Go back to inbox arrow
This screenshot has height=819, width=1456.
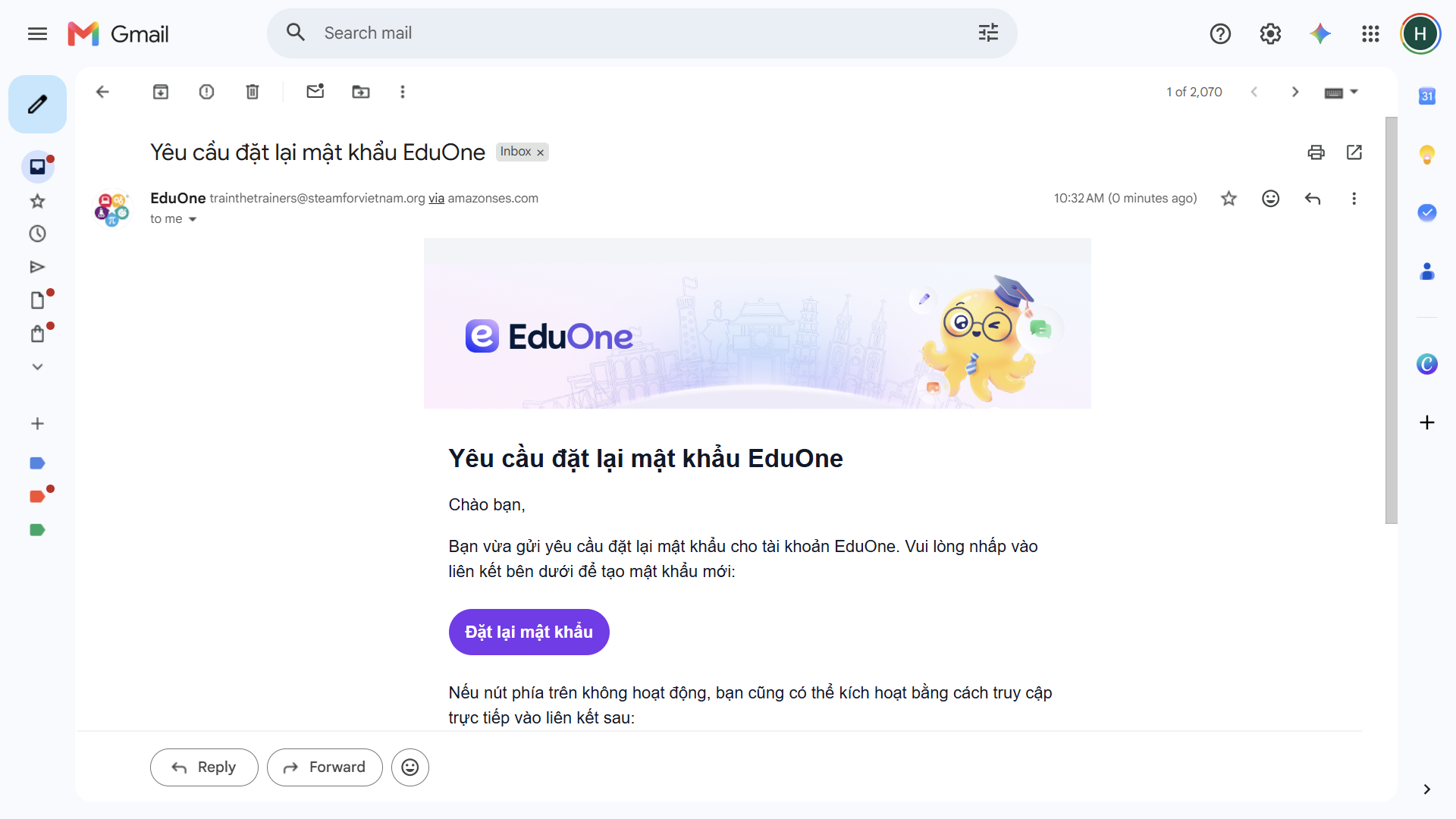click(102, 92)
